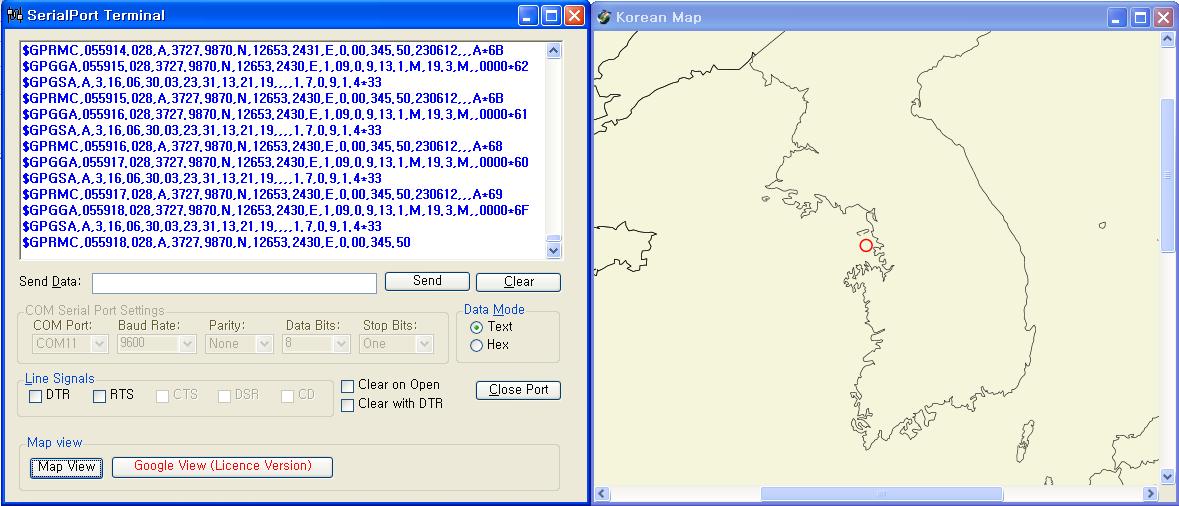
Task: Click the map horizontal scrollbar thumb
Action: pos(881,494)
